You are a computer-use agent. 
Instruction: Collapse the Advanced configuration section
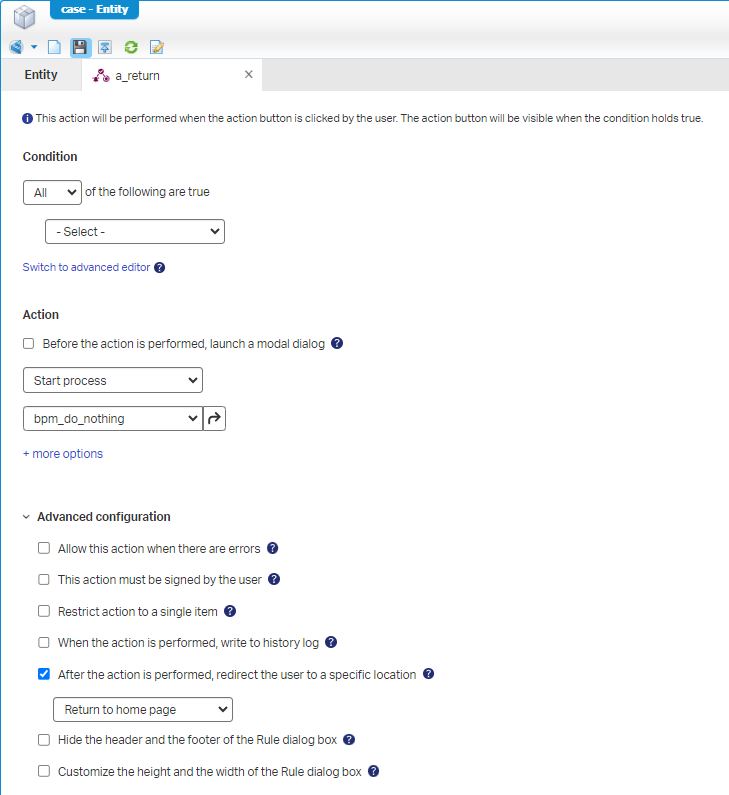coord(26,517)
